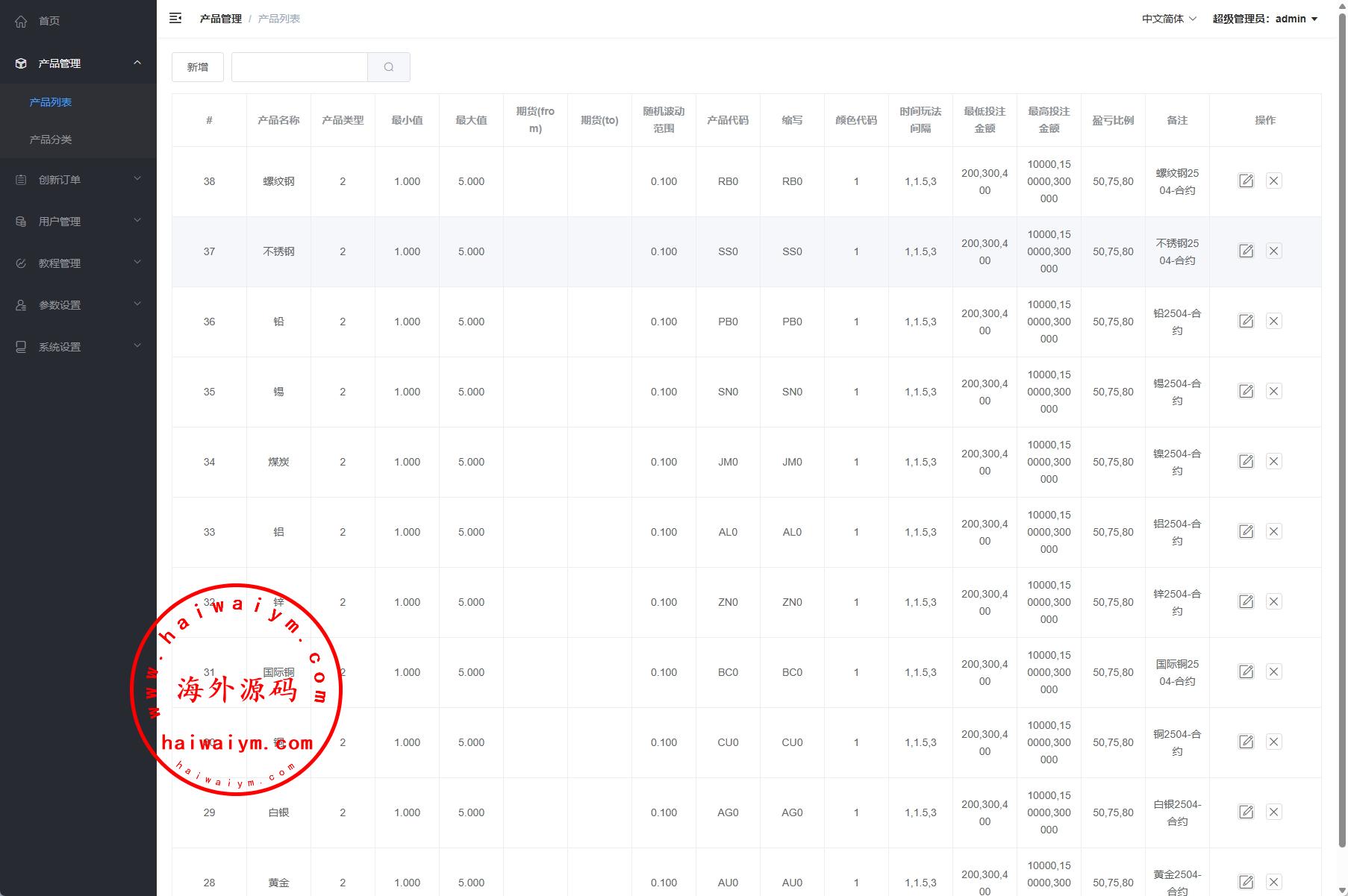This screenshot has width=1348, height=896.
Task: Edit the product row with ID 36
Action: [x=1246, y=322]
